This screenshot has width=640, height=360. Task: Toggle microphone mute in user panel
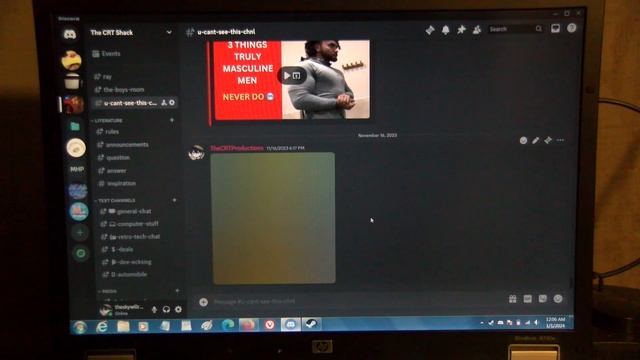click(x=154, y=310)
